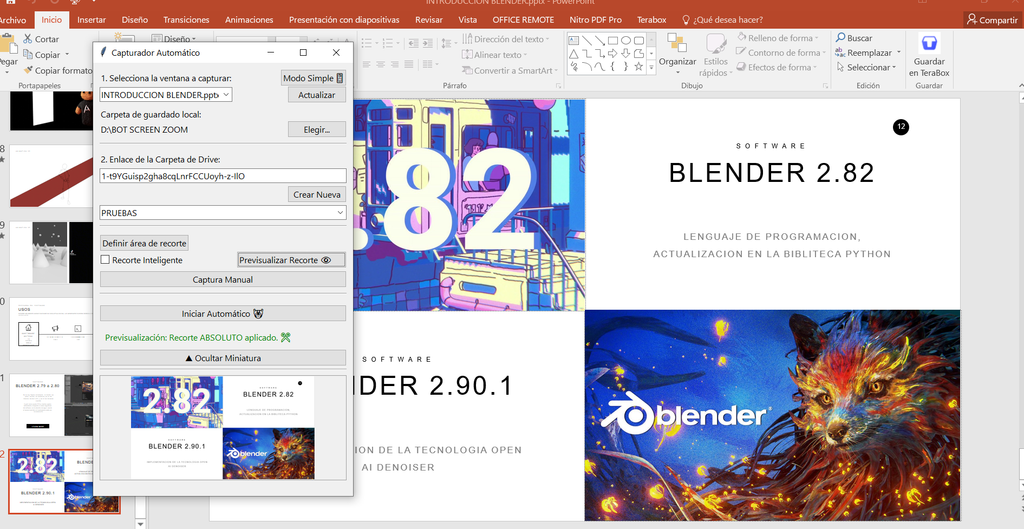Click the Drive folder link input field
This screenshot has height=529, width=1024.
pyautogui.click(x=223, y=176)
